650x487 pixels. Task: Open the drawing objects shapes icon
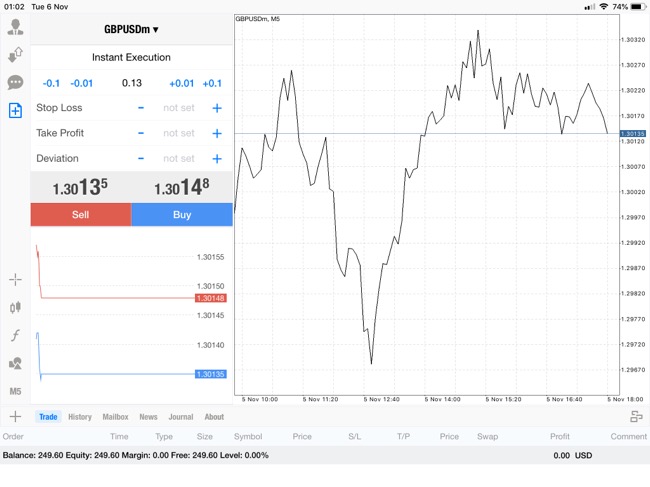[15, 364]
